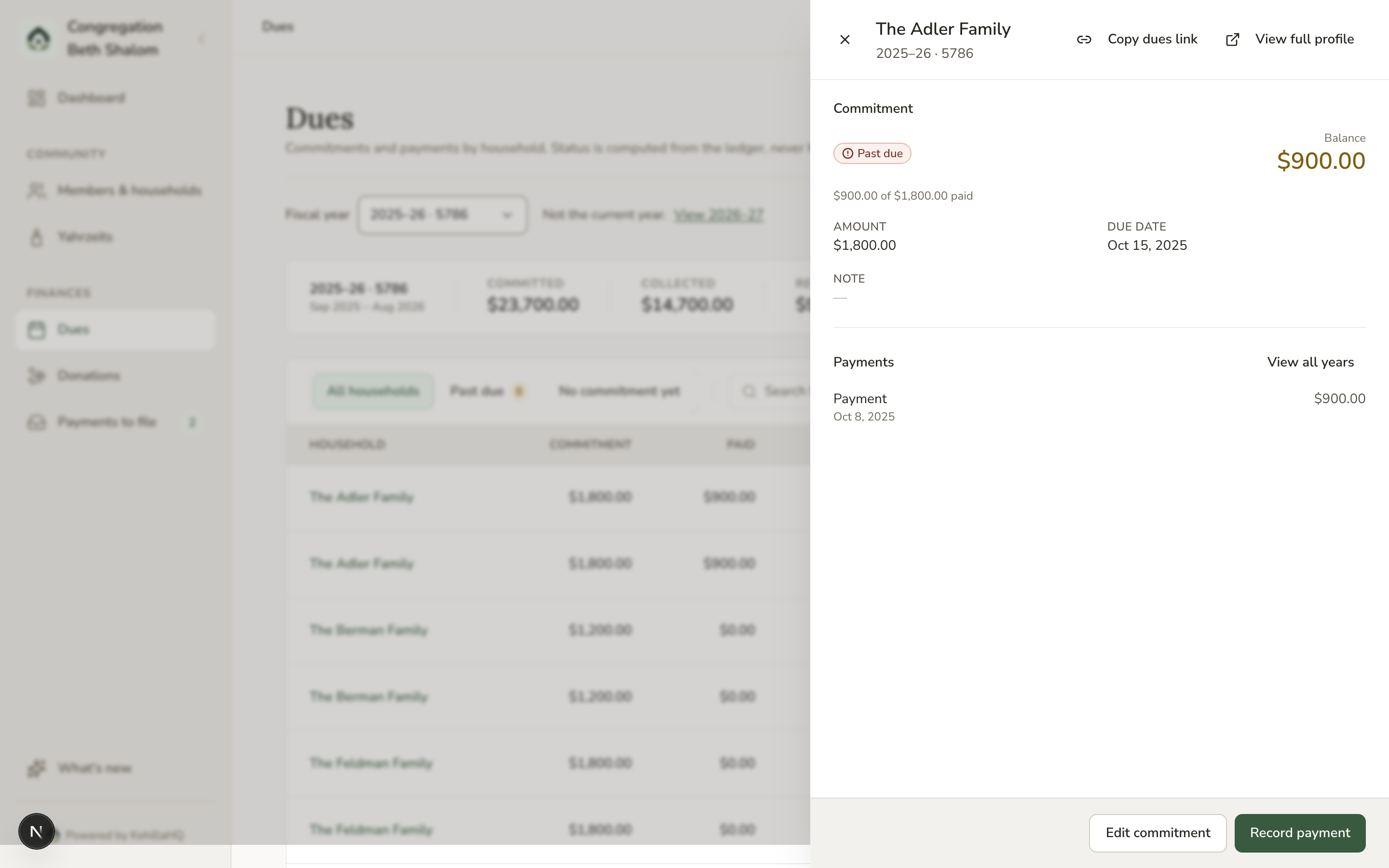Follow the View 2026-27 link
1389x868 pixels.
coord(718,215)
